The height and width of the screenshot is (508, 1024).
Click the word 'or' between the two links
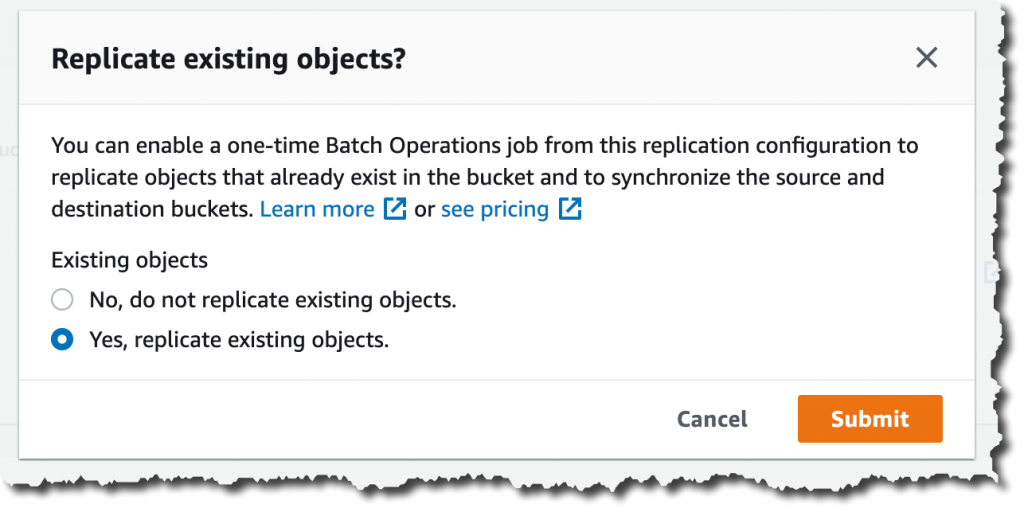pos(424,210)
